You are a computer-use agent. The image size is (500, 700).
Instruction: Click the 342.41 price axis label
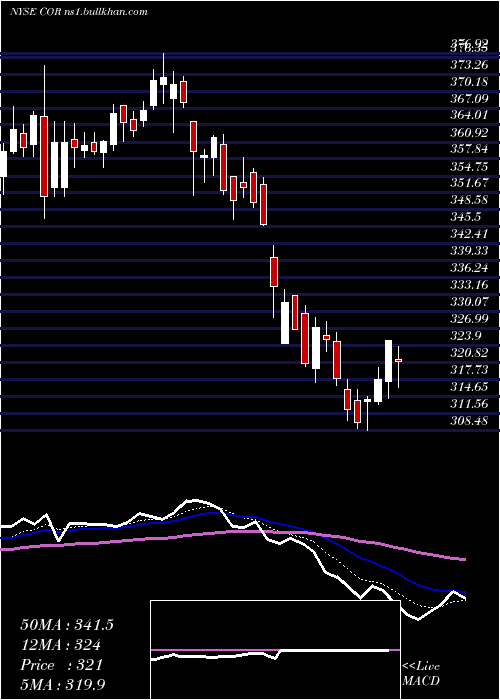click(469, 234)
